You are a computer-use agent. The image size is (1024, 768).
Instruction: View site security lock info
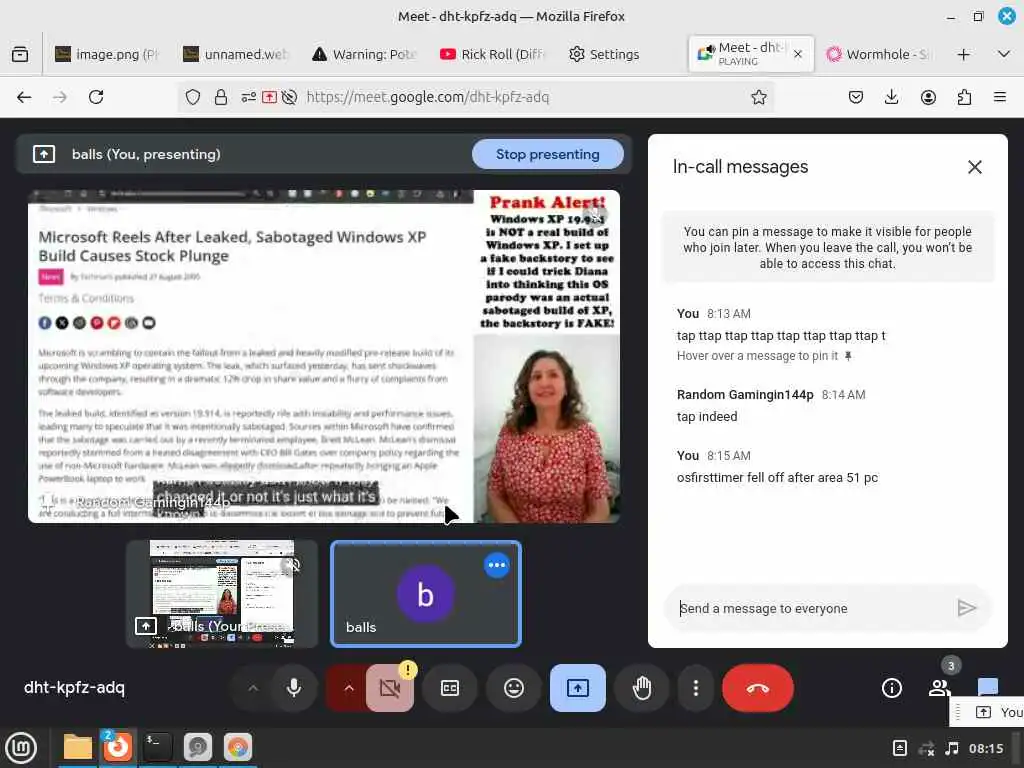tap(221, 97)
